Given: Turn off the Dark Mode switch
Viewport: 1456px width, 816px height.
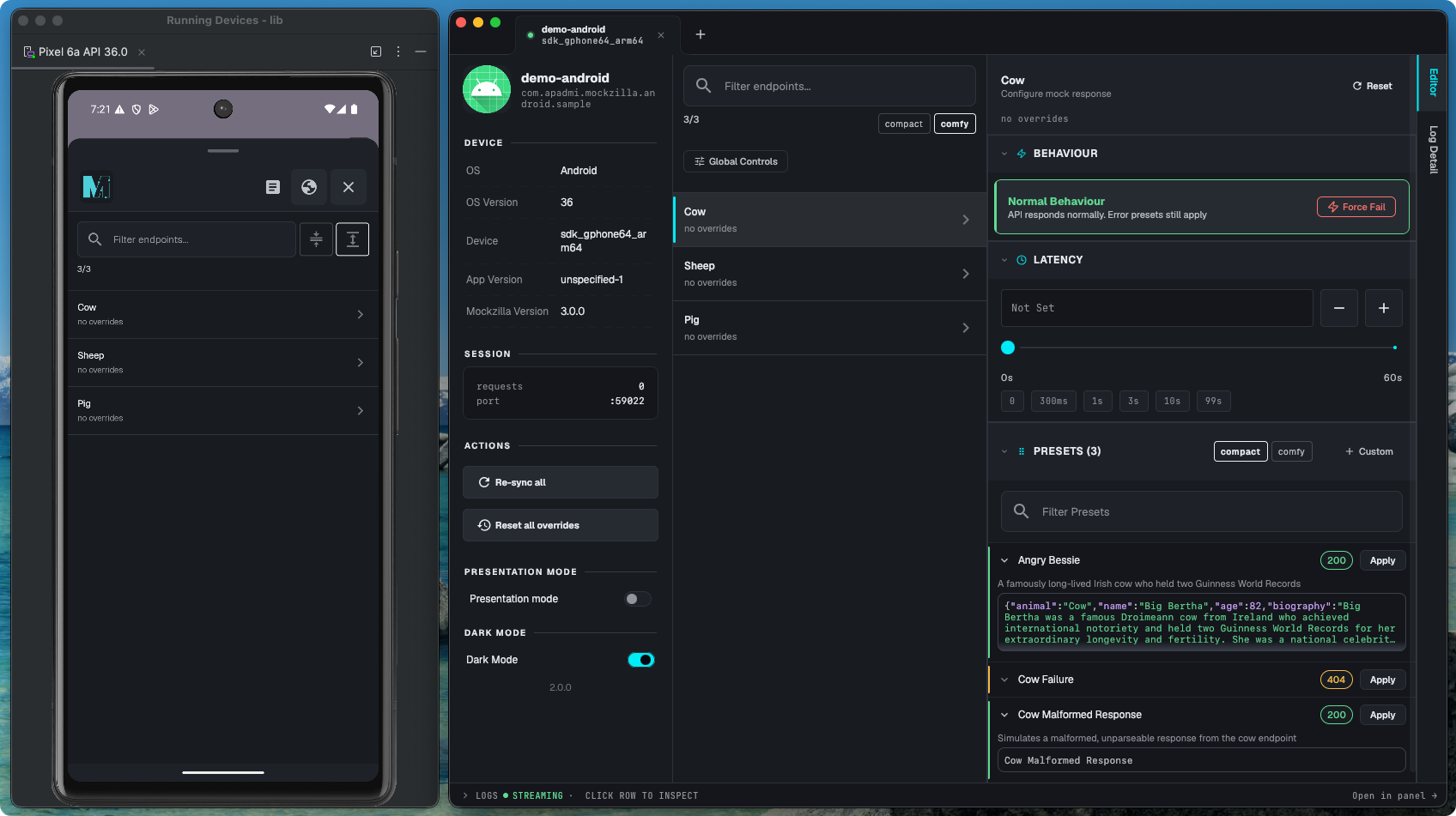Looking at the screenshot, I should coord(640,660).
